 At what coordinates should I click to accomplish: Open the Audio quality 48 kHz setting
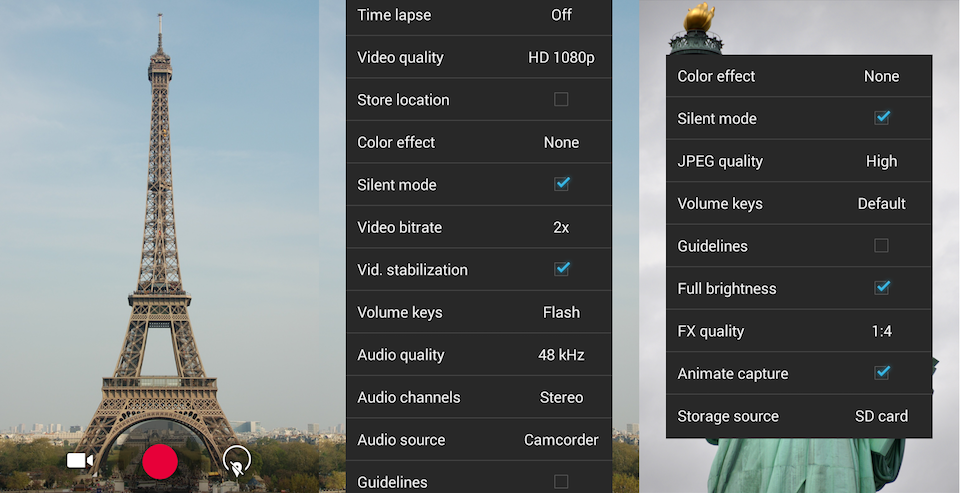coord(479,355)
